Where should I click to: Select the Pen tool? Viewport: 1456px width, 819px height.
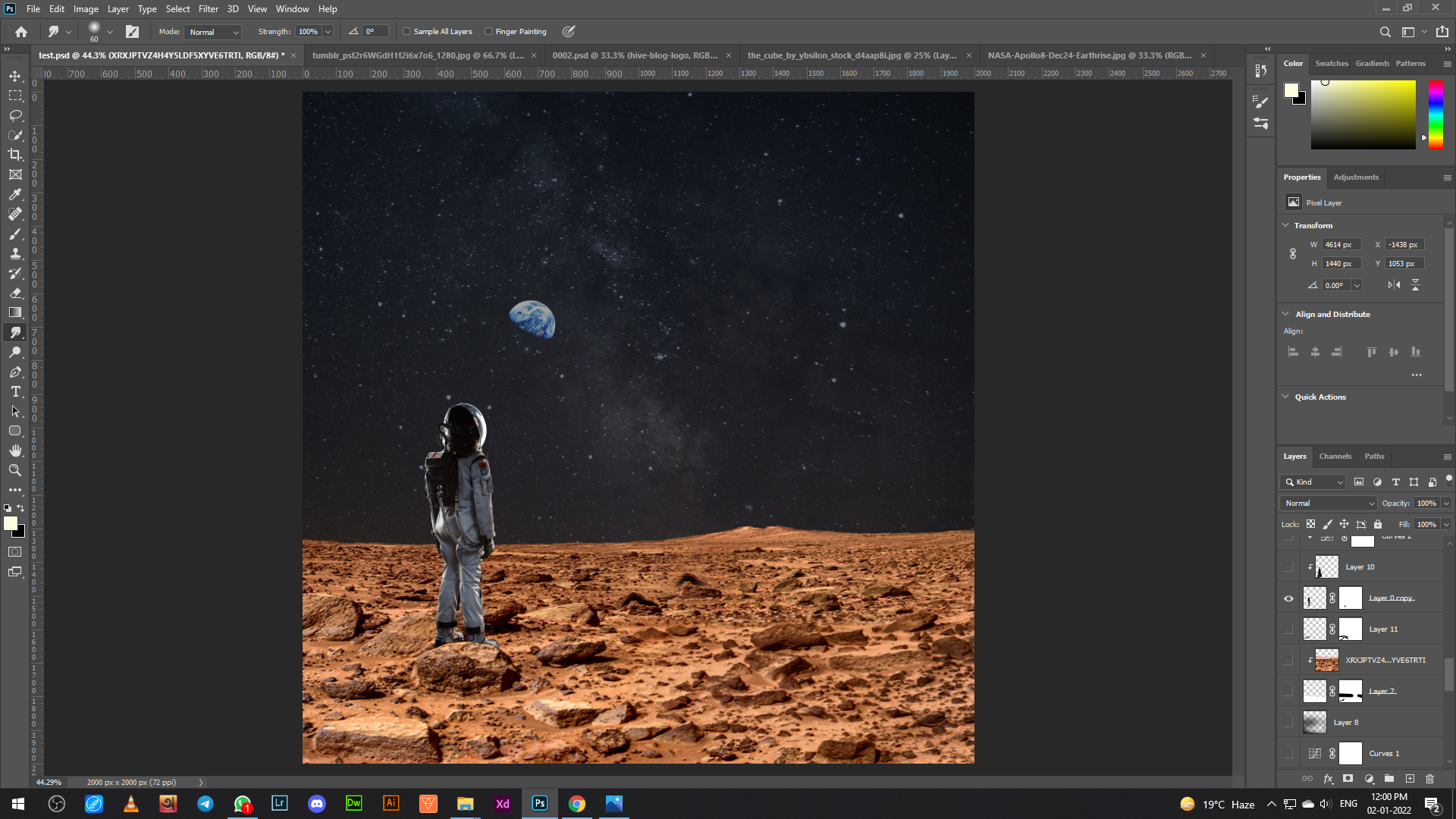click(15, 372)
